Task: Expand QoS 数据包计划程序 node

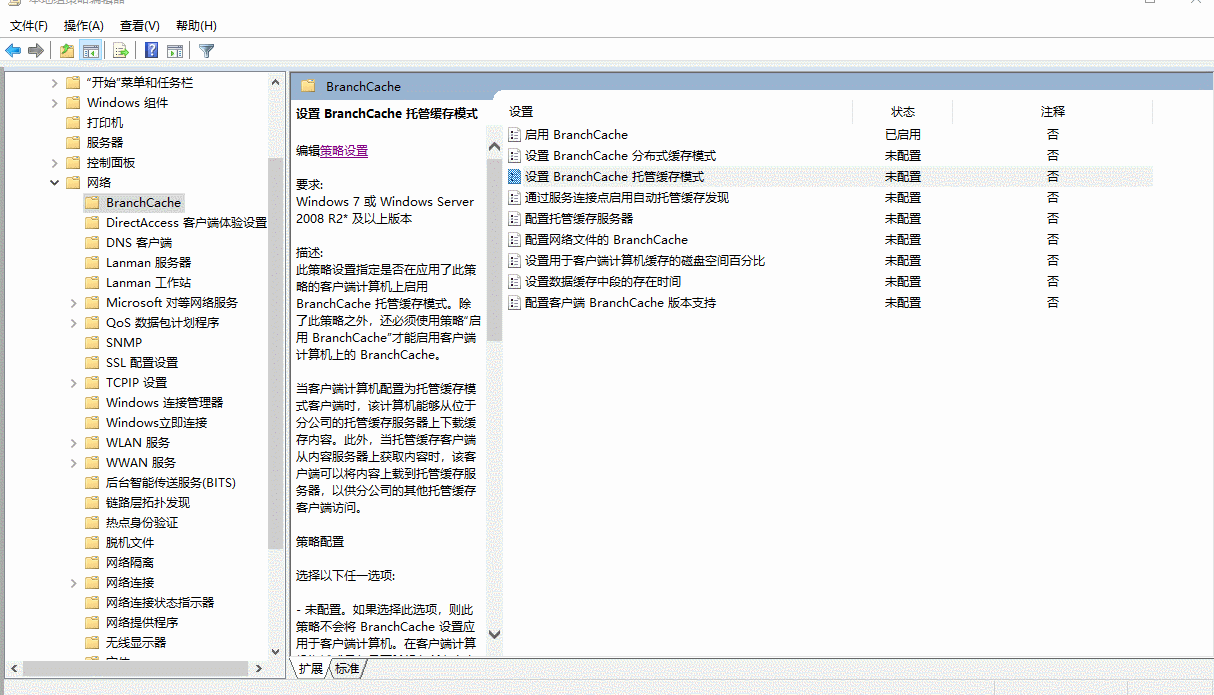Action: point(75,322)
